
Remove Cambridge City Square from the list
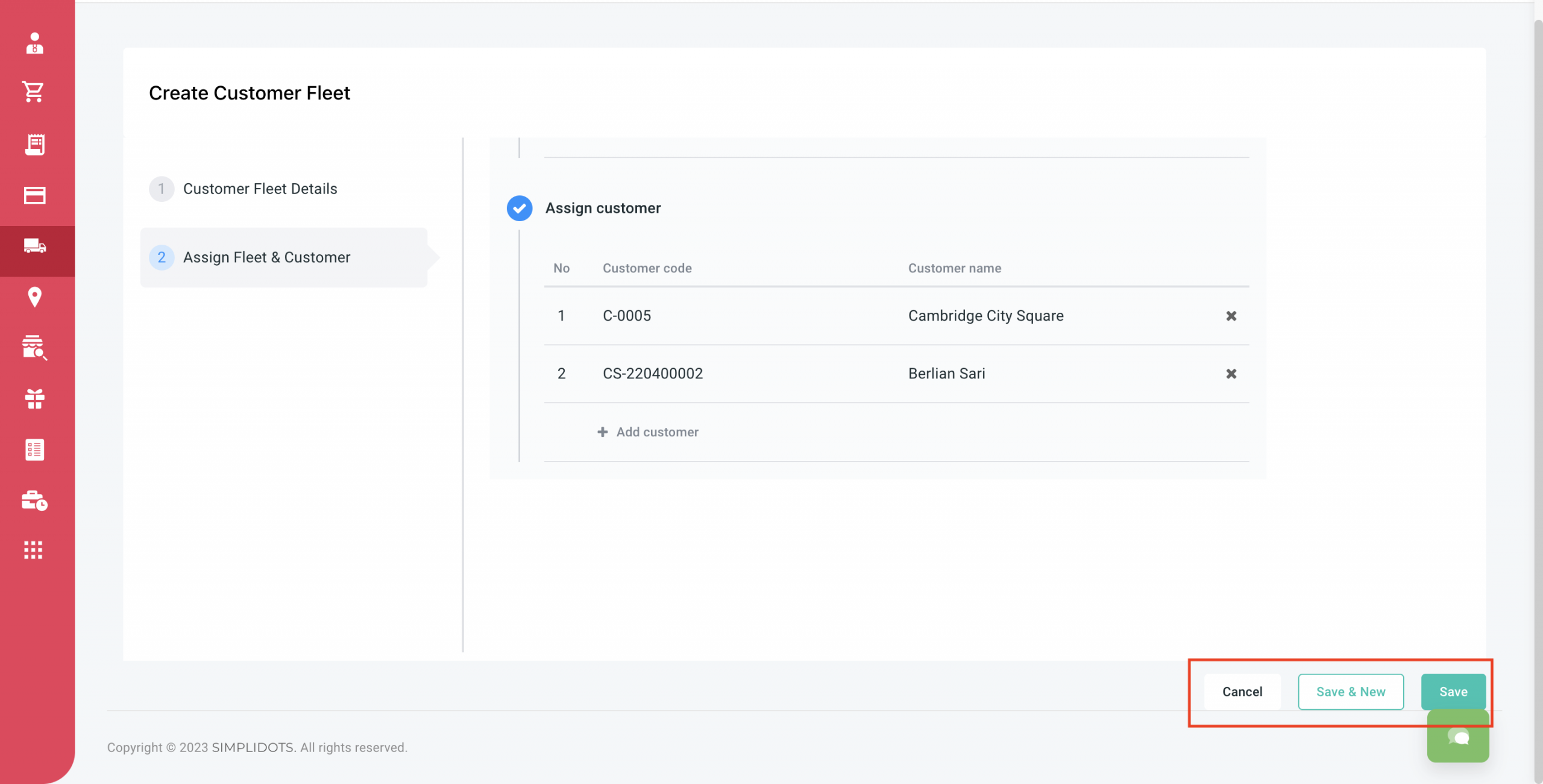[x=1231, y=316]
